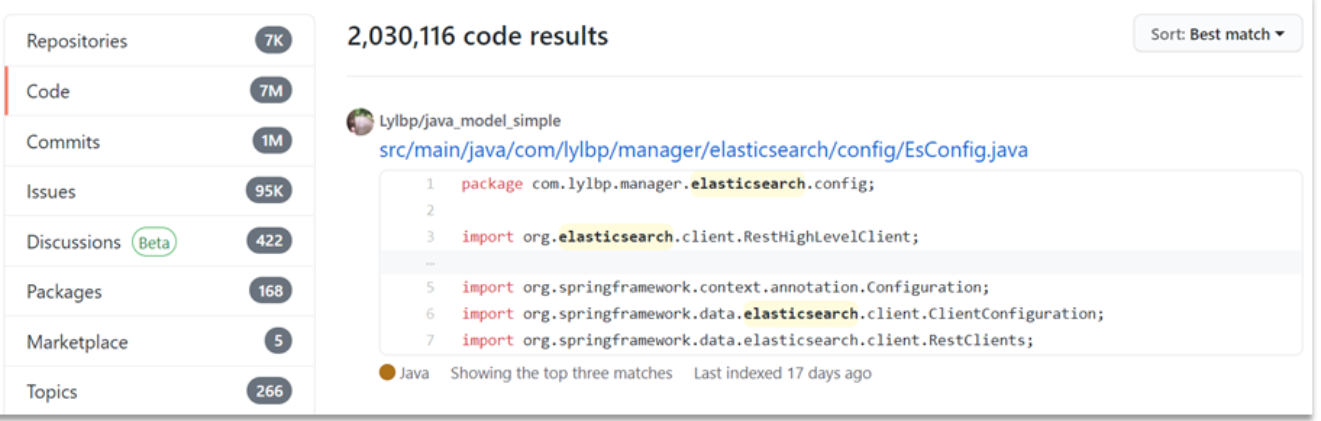Click the 168 Packages count badge
Image resolution: width=1321 pixels, height=421 pixels.
point(270,291)
